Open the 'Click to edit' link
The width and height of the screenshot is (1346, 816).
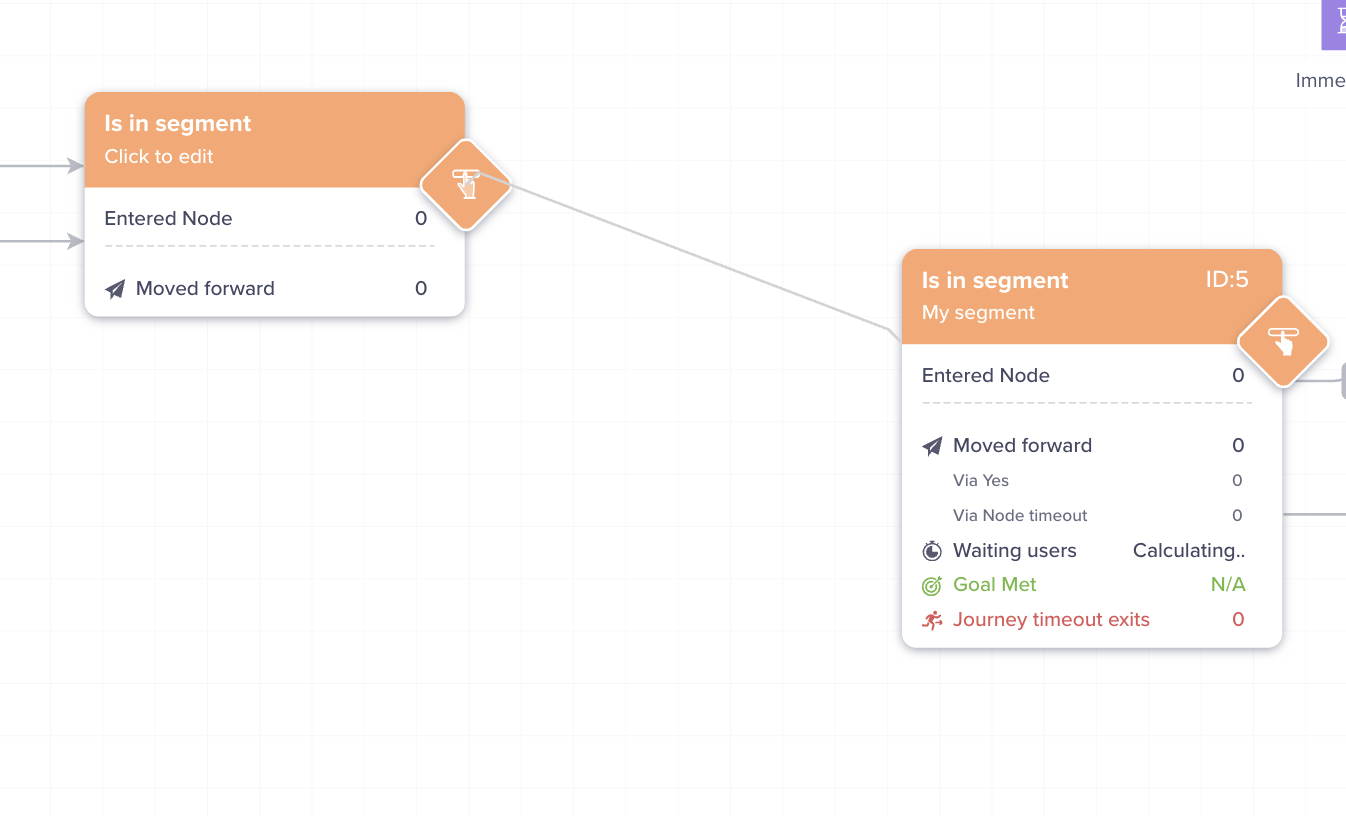tap(159, 156)
